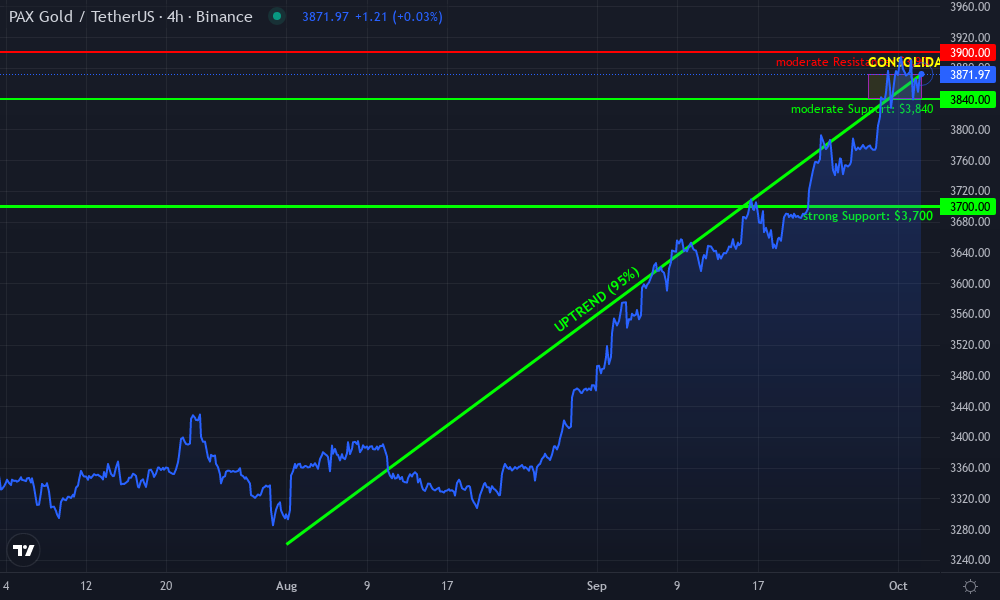Open chart settings gear icon
Viewport: 1000px width, 600px height.
coord(970,585)
